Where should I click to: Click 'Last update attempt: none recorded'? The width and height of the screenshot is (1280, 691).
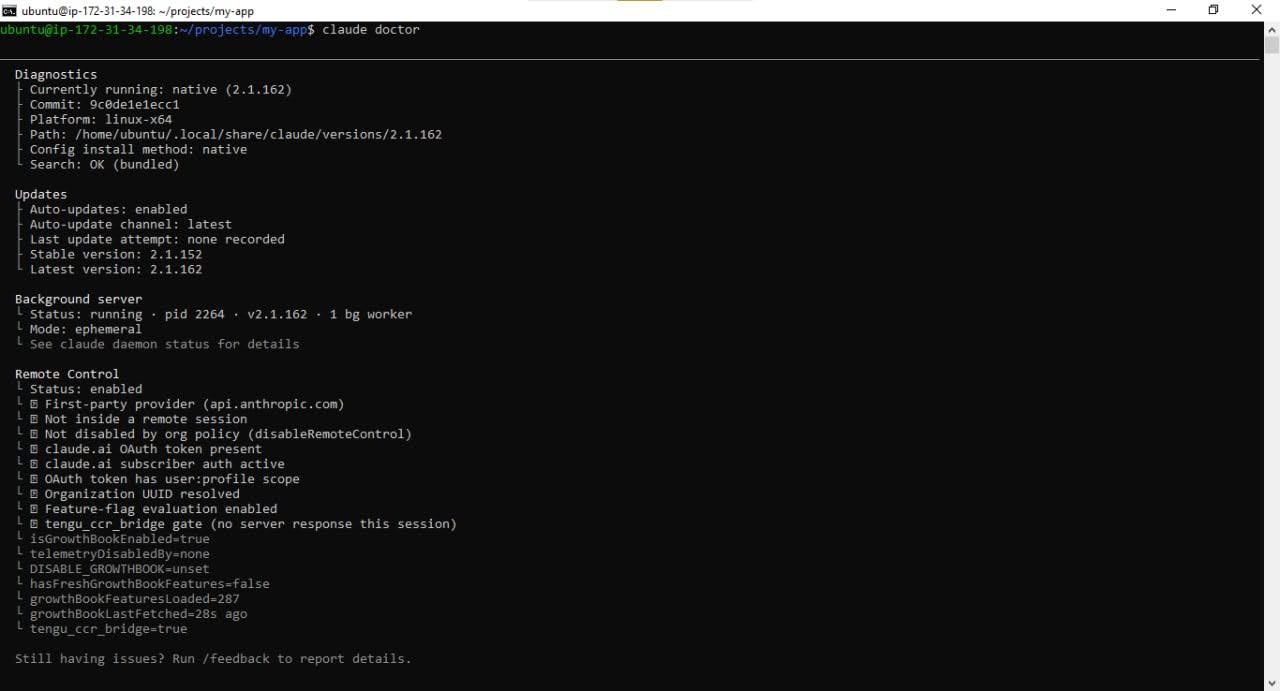157,240
